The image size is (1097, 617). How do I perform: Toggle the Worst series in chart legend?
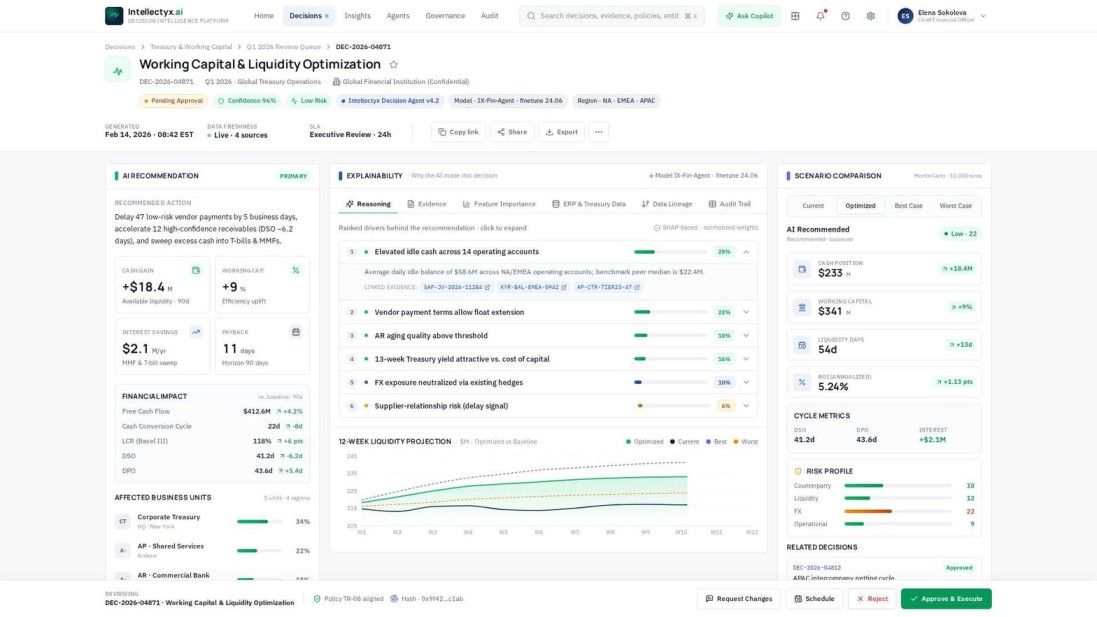745,441
